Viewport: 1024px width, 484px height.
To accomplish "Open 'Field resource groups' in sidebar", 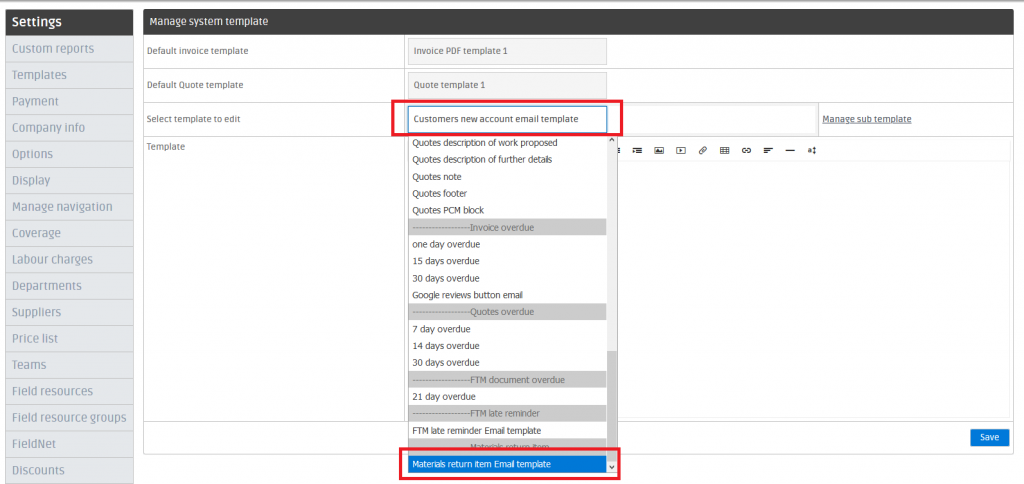I will [69, 417].
